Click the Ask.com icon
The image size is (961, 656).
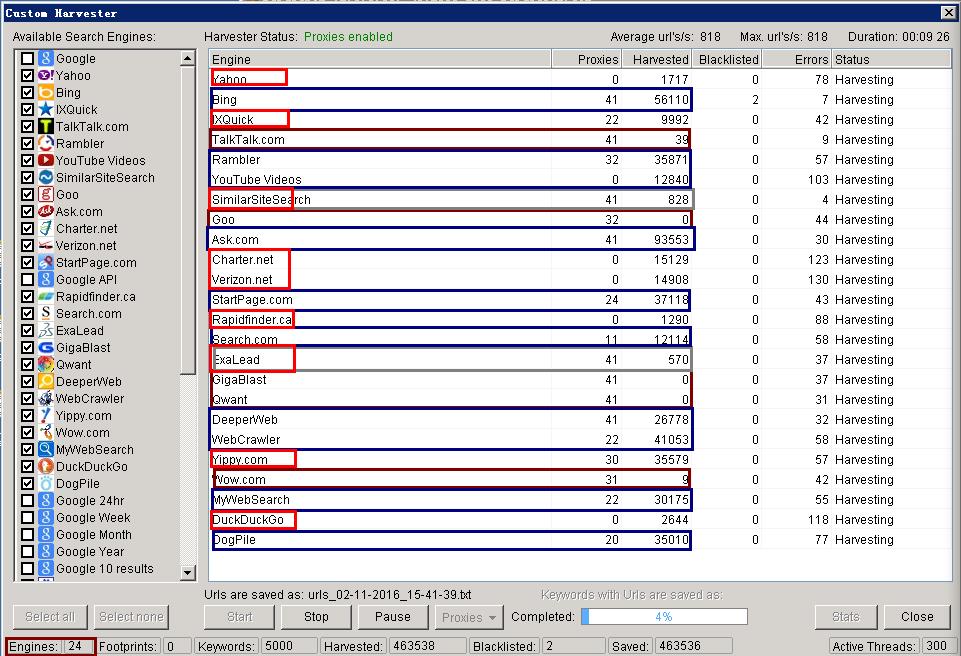45,212
